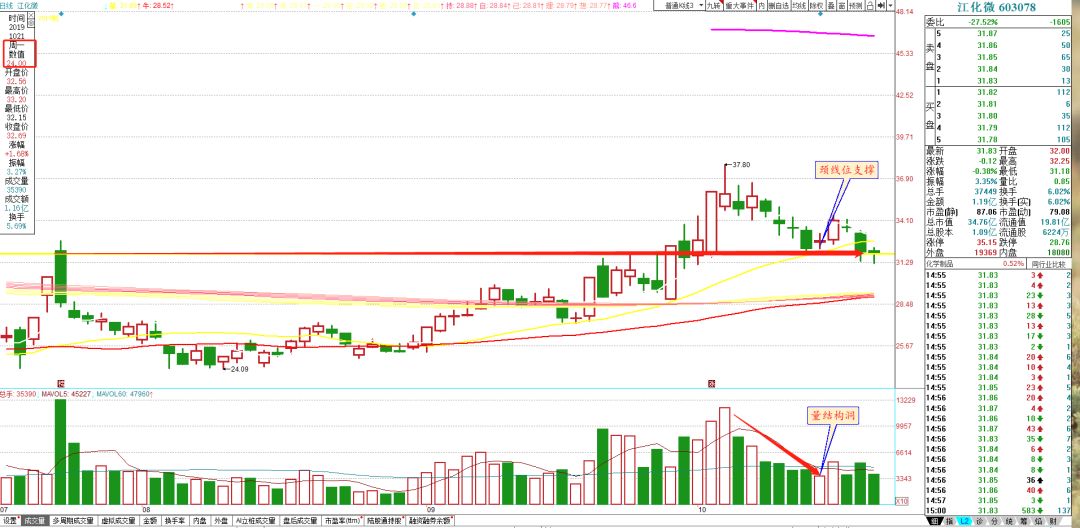Click the 窗 window icon
The image size is (1080, 528).
click(841, 5)
